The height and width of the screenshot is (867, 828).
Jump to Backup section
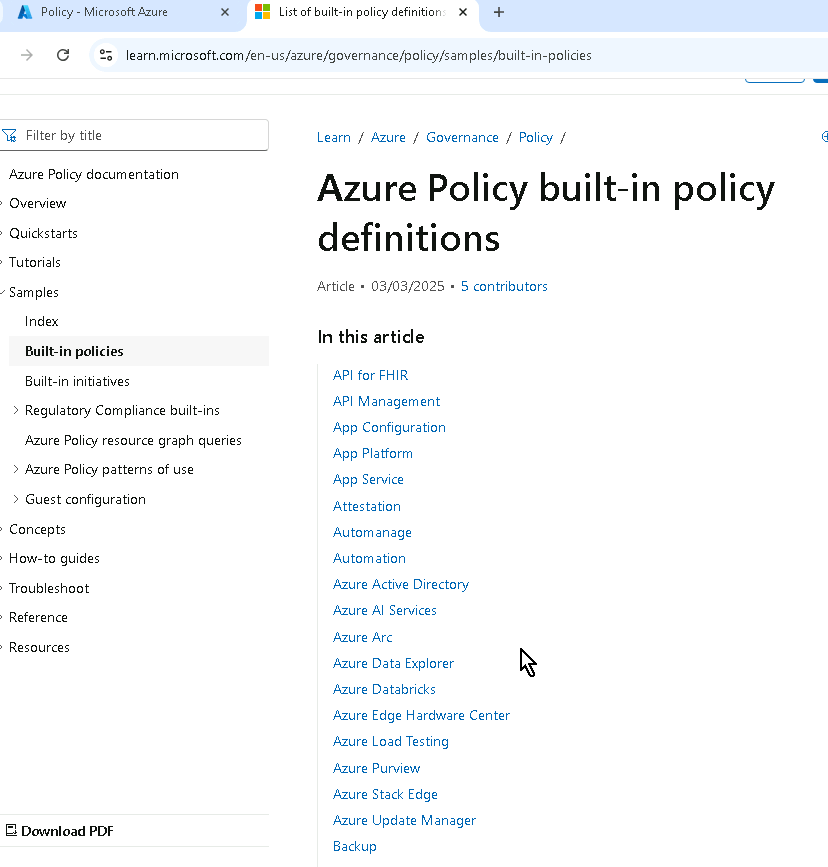click(355, 847)
